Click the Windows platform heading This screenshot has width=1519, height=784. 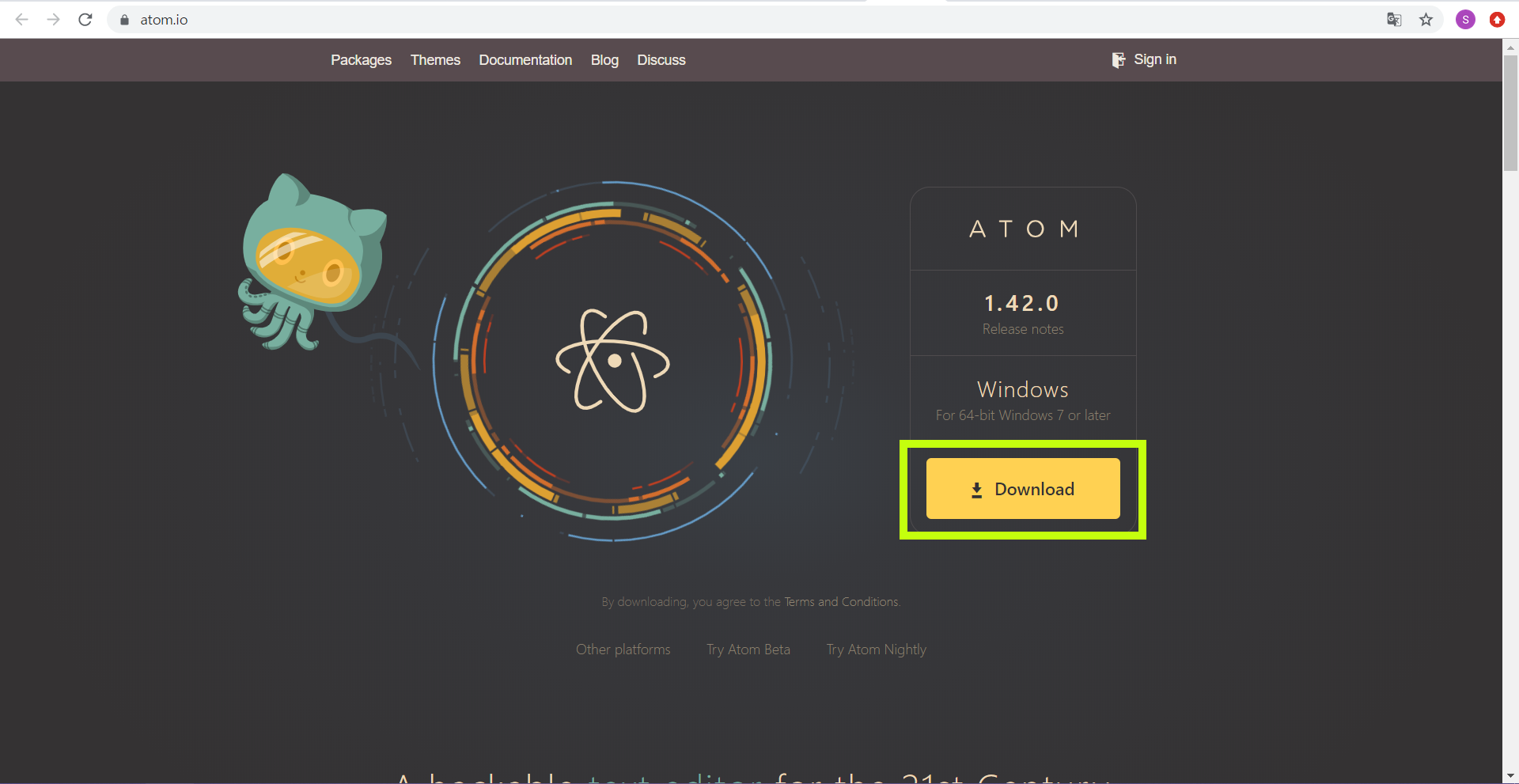(x=1023, y=389)
